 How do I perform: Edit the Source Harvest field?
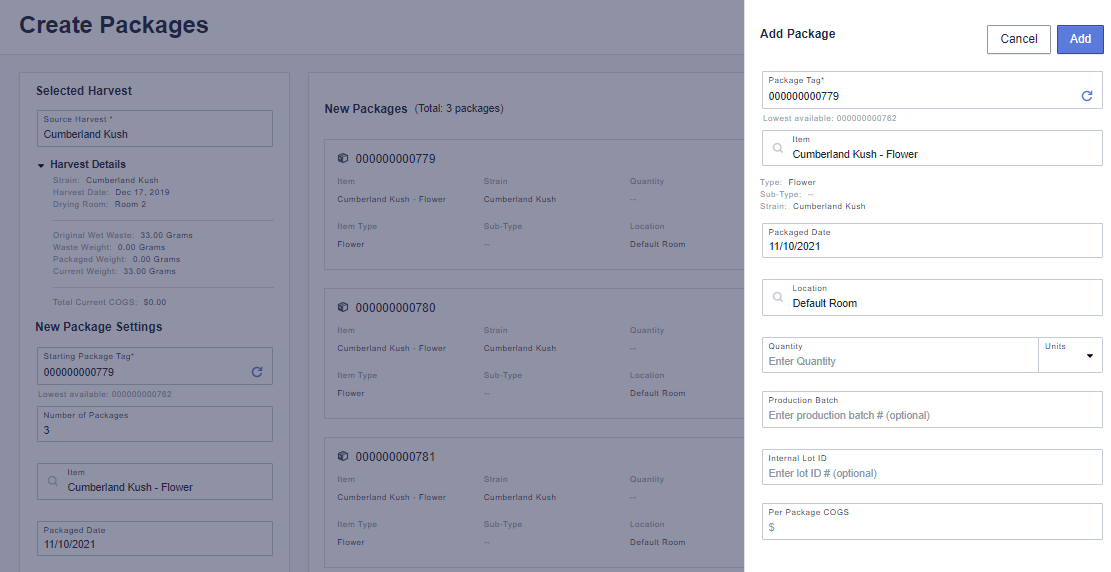tap(154, 128)
